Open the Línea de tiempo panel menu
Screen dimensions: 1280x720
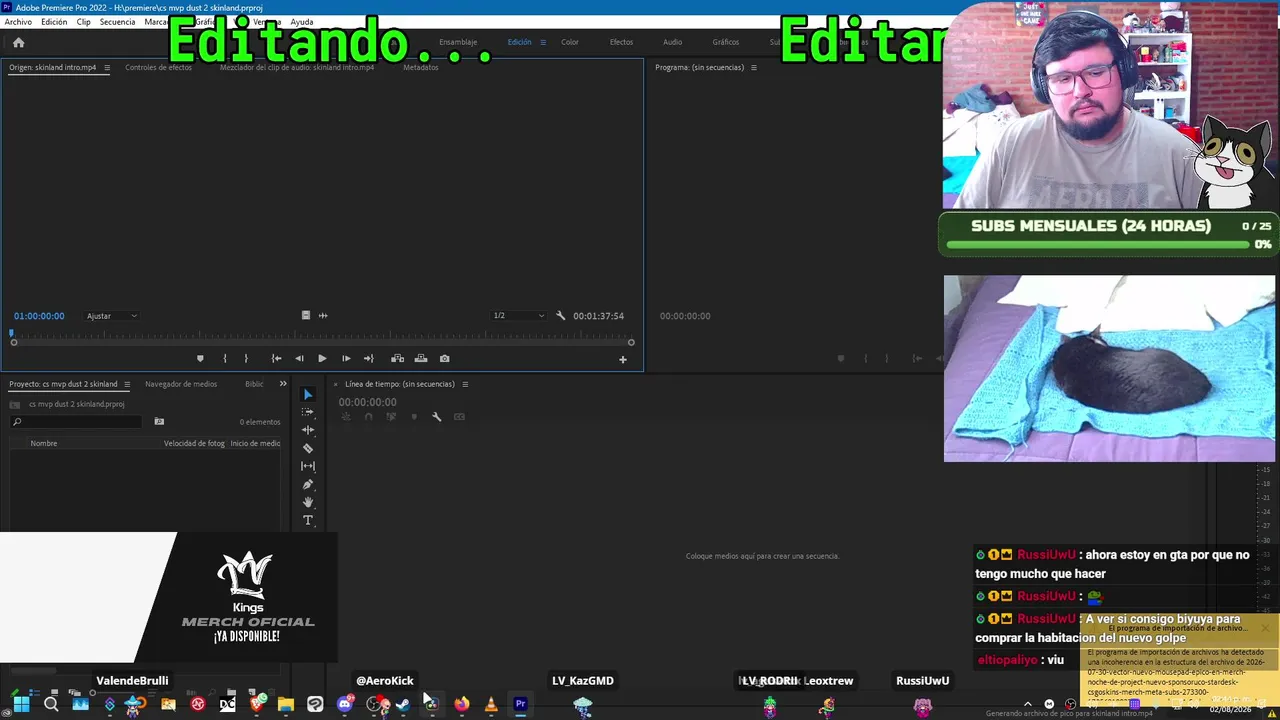tap(465, 384)
